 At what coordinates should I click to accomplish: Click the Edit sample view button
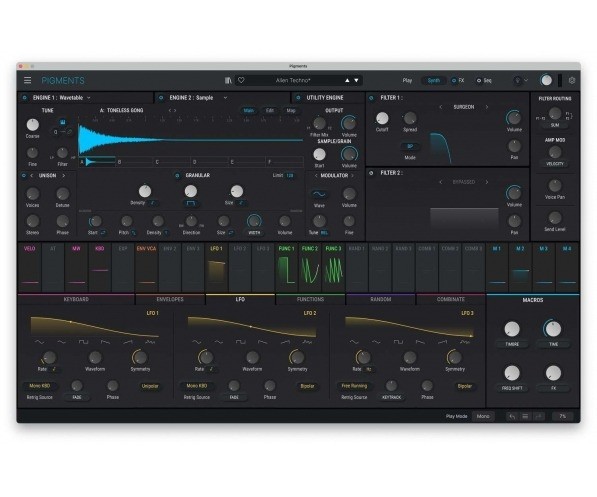(x=270, y=110)
